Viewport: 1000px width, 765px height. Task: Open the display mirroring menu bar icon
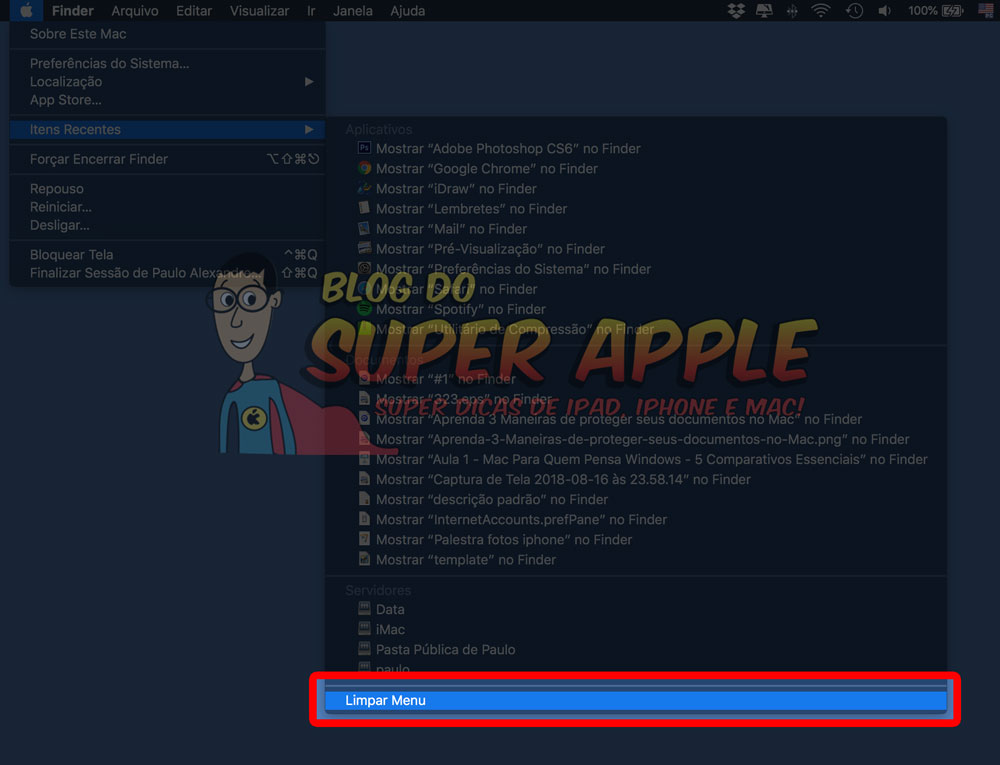click(x=764, y=11)
